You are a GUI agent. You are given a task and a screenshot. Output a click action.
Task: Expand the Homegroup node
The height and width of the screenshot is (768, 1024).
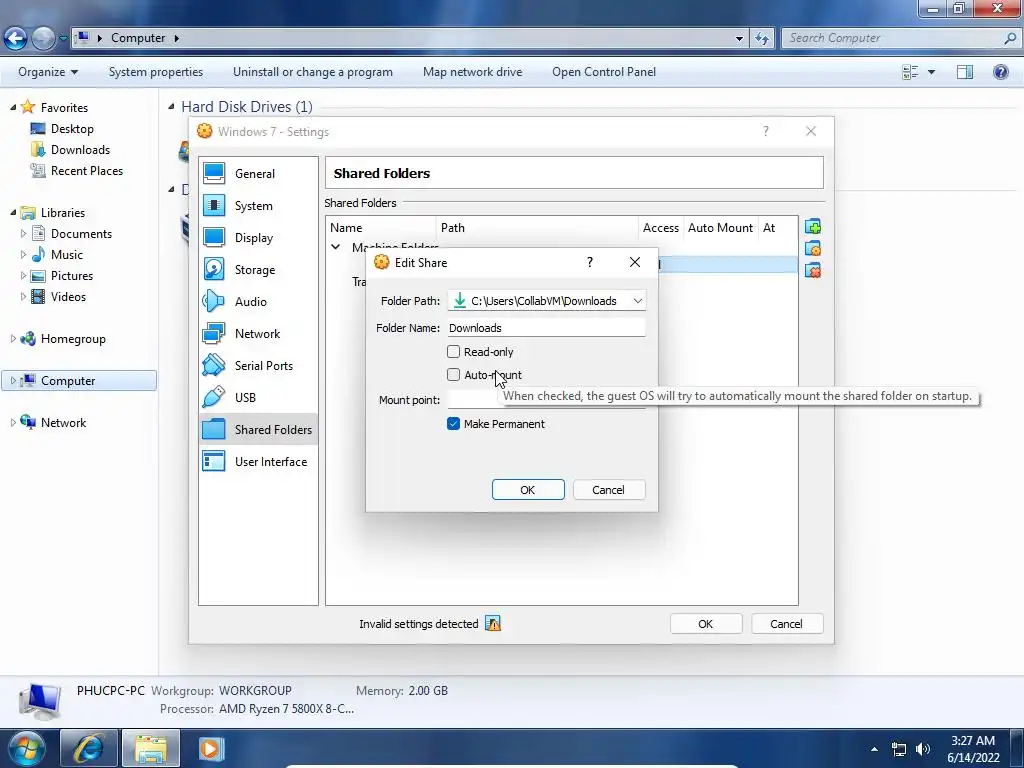pyautogui.click(x=13, y=338)
